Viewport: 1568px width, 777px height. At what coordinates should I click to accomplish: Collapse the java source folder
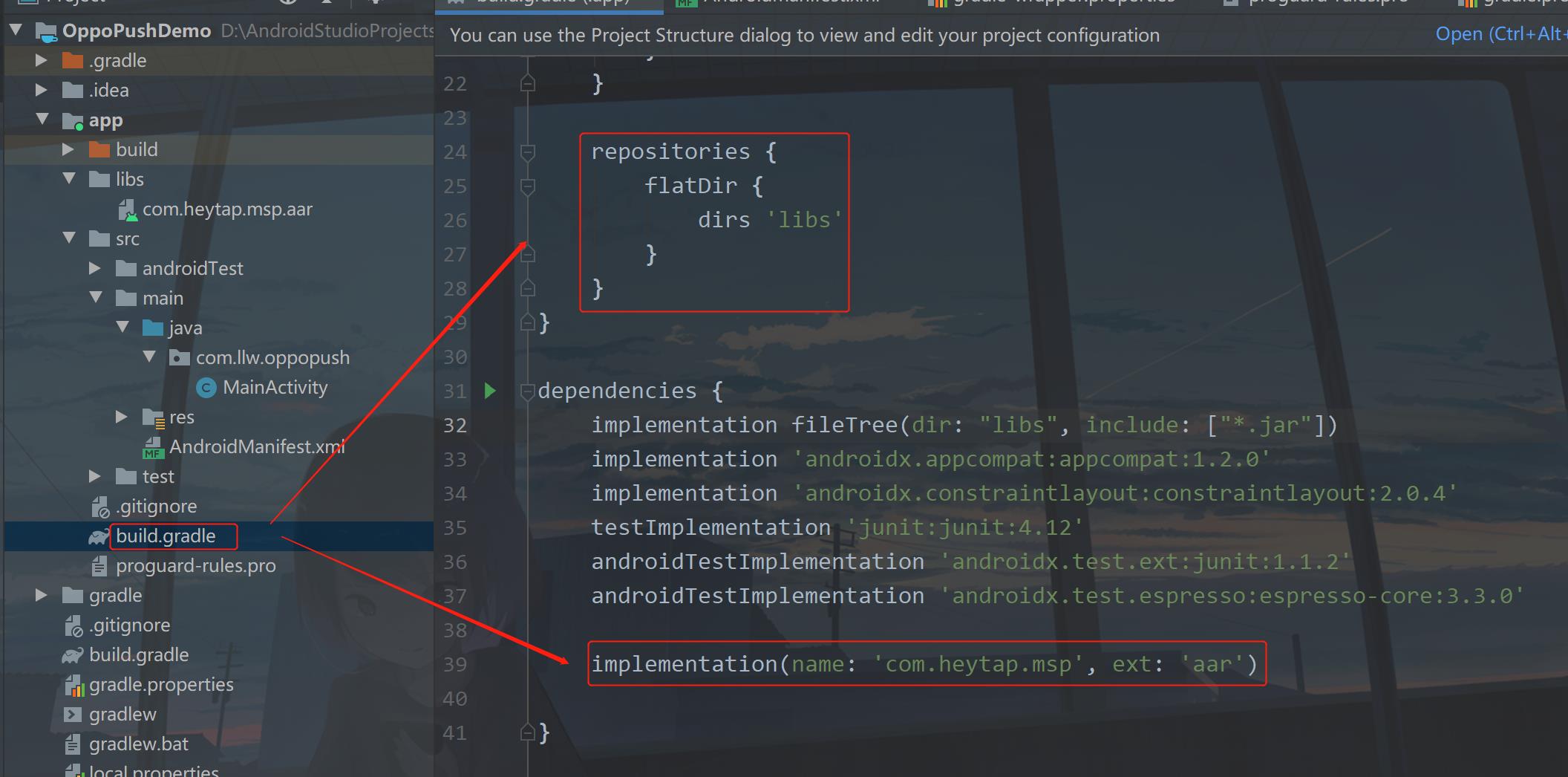122,327
